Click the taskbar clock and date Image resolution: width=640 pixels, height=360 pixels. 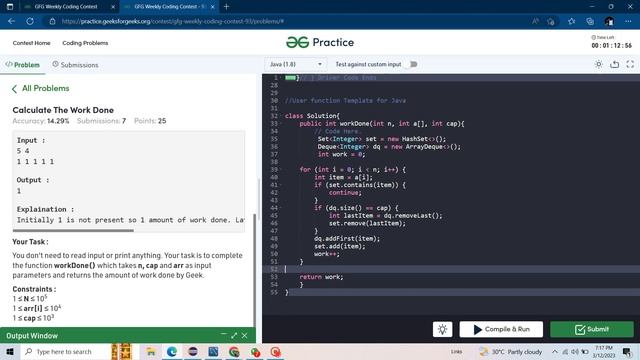coord(603,351)
